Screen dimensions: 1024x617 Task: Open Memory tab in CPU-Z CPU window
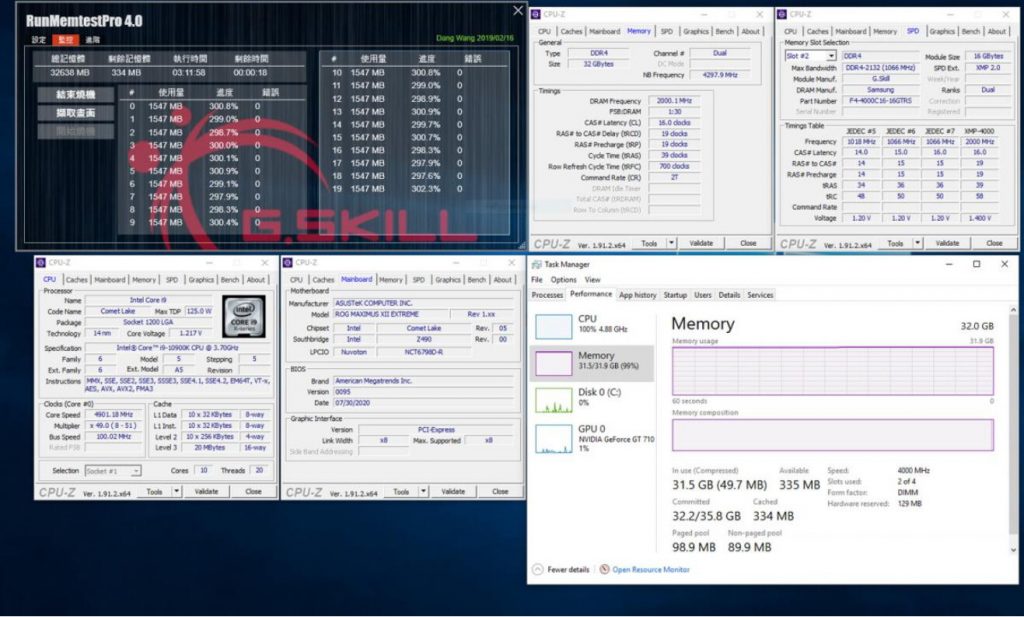click(144, 279)
